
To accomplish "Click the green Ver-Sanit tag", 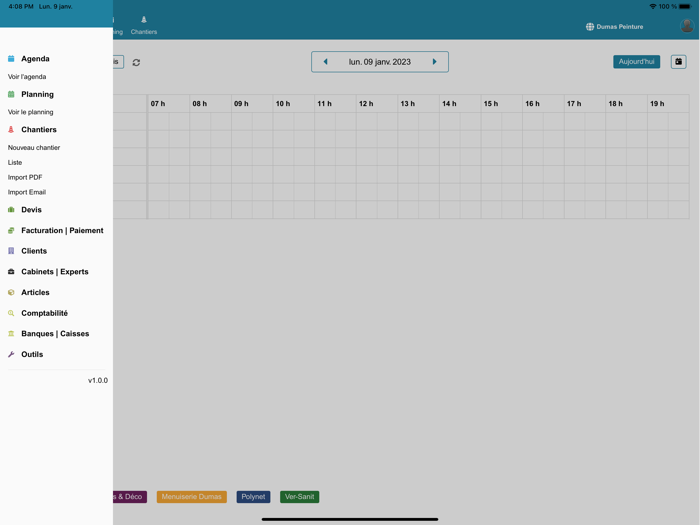I will tap(300, 497).
